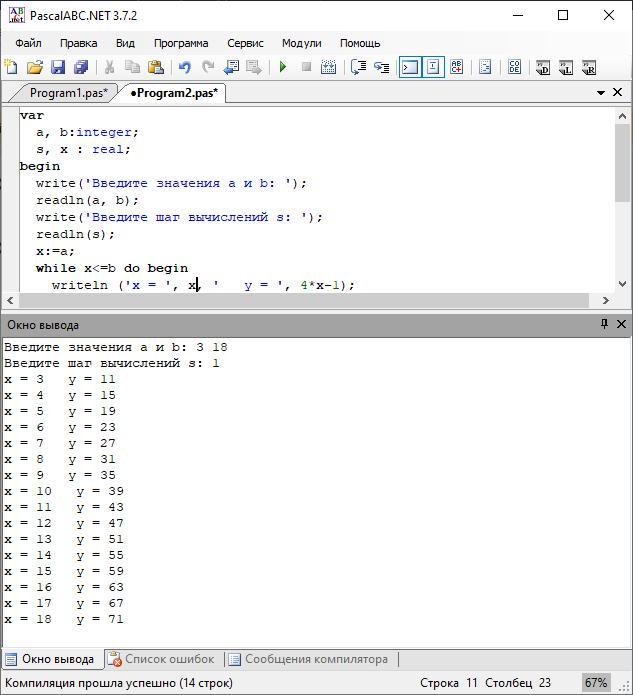This screenshot has width=633, height=695.
Task: Click the 'a, b:integer;' declaration line
Action: (87, 133)
